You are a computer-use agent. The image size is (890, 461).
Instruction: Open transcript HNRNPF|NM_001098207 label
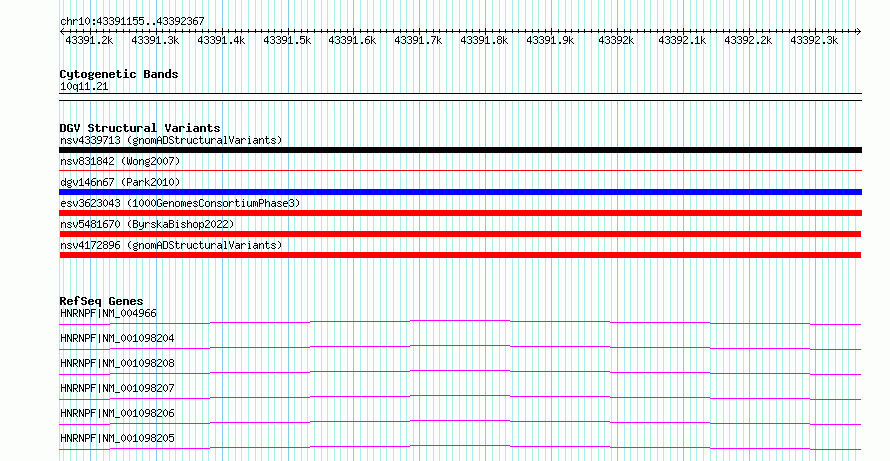(117, 388)
